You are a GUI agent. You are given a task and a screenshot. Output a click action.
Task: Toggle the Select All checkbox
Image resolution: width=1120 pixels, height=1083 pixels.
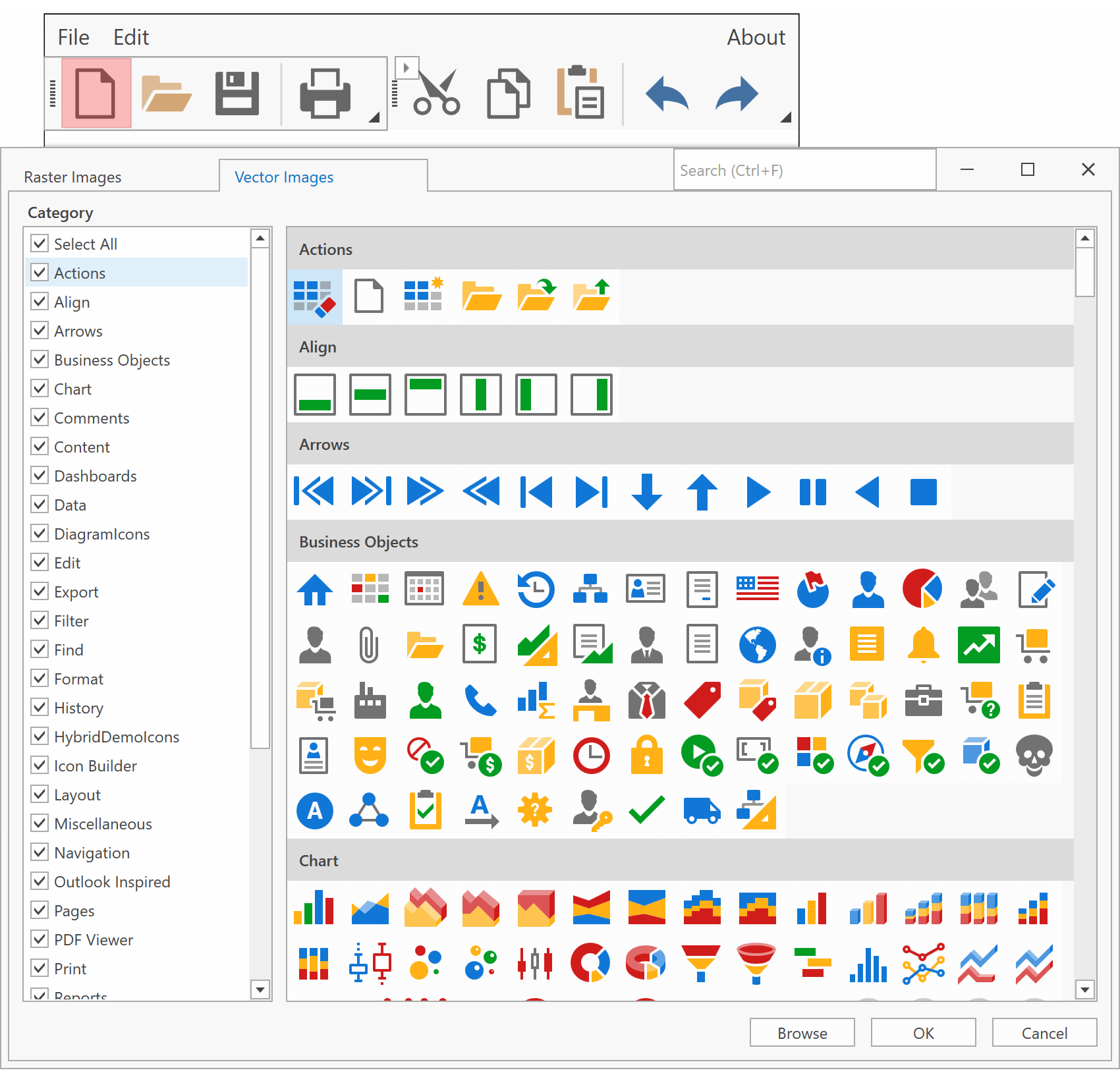pos(40,243)
